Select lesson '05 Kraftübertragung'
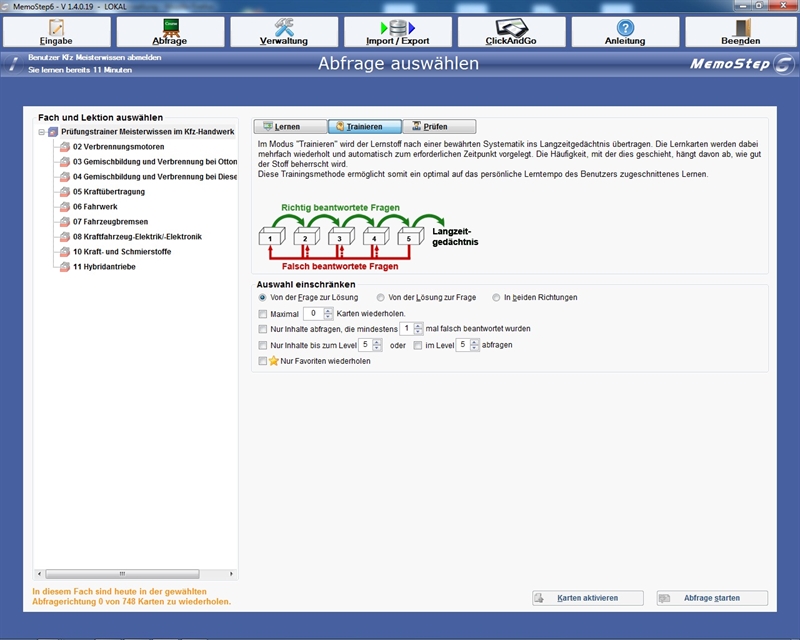The width and height of the screenshot is (800, 640). tap(109, 192)
